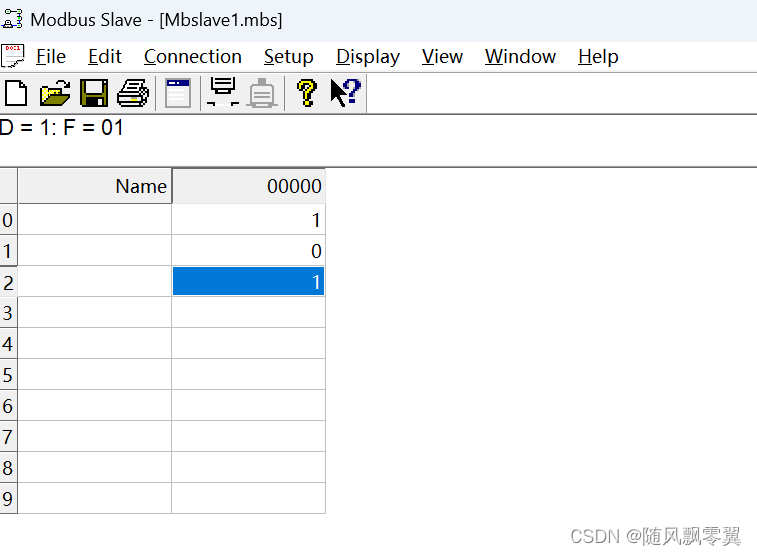The image size is (757, 556).
Task: Click the ID = 1: F = 01 status text
Action: (x=61, y=127)
